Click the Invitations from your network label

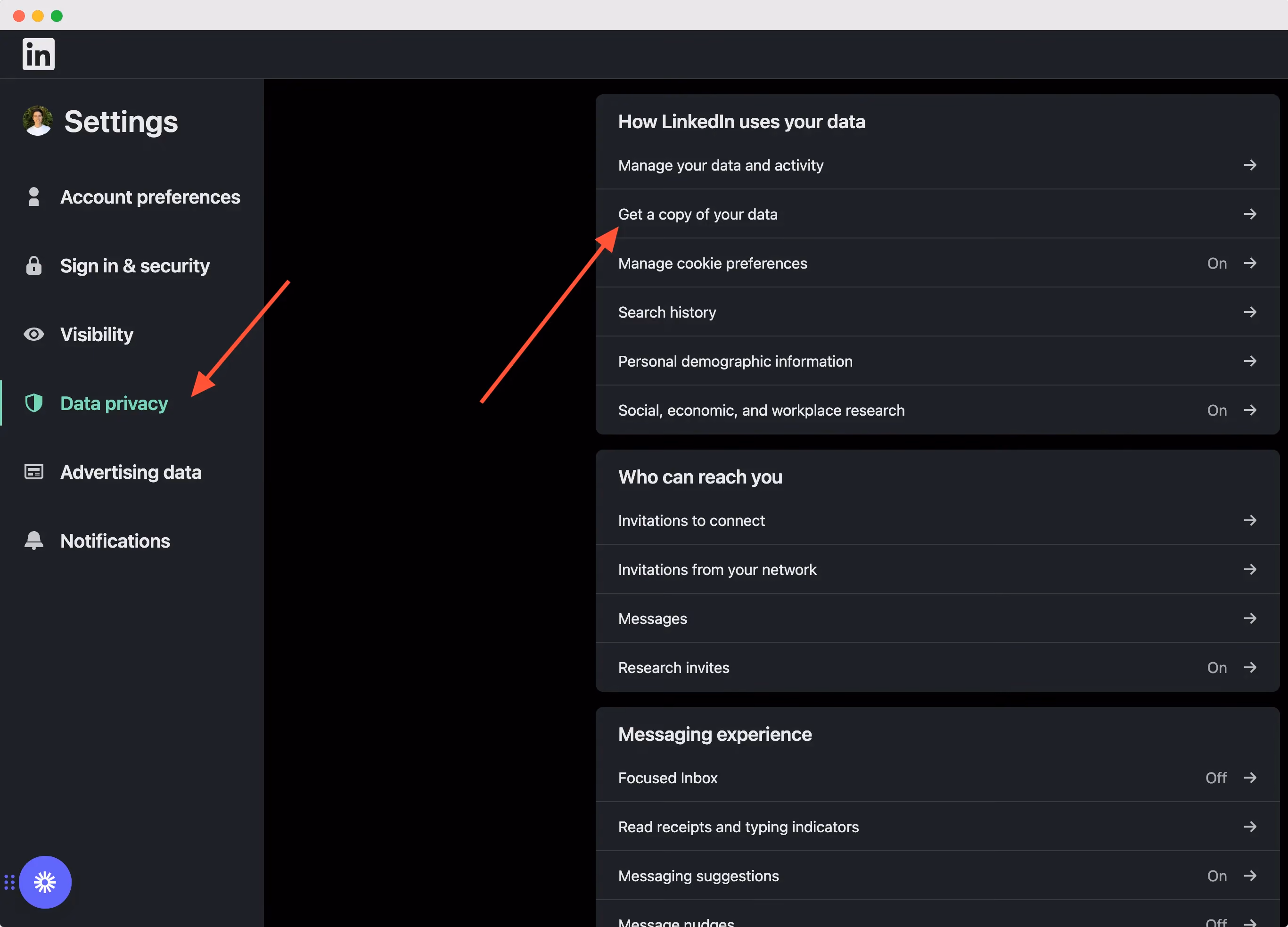[x=717, y=570]
